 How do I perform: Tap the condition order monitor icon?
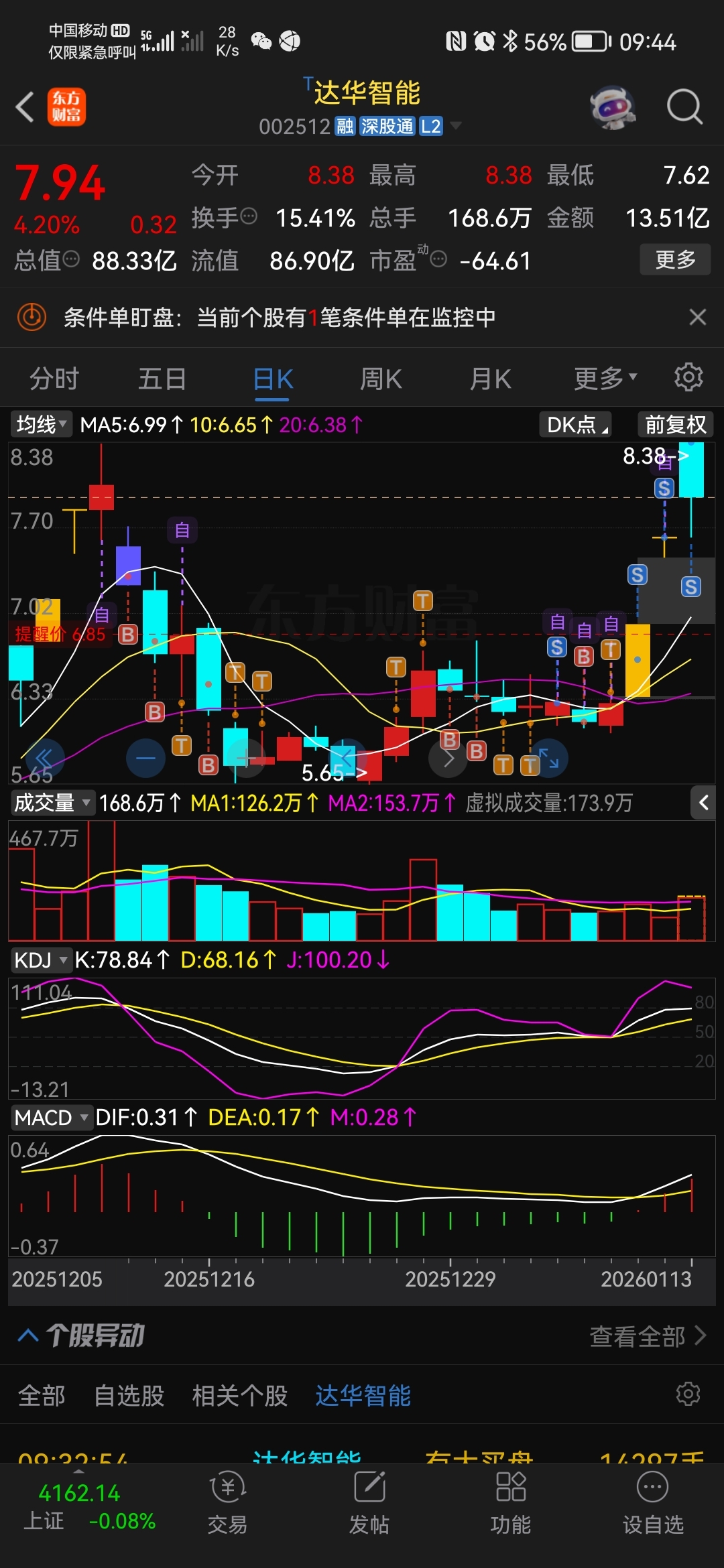pyautogui.click(x=31, y=317)
